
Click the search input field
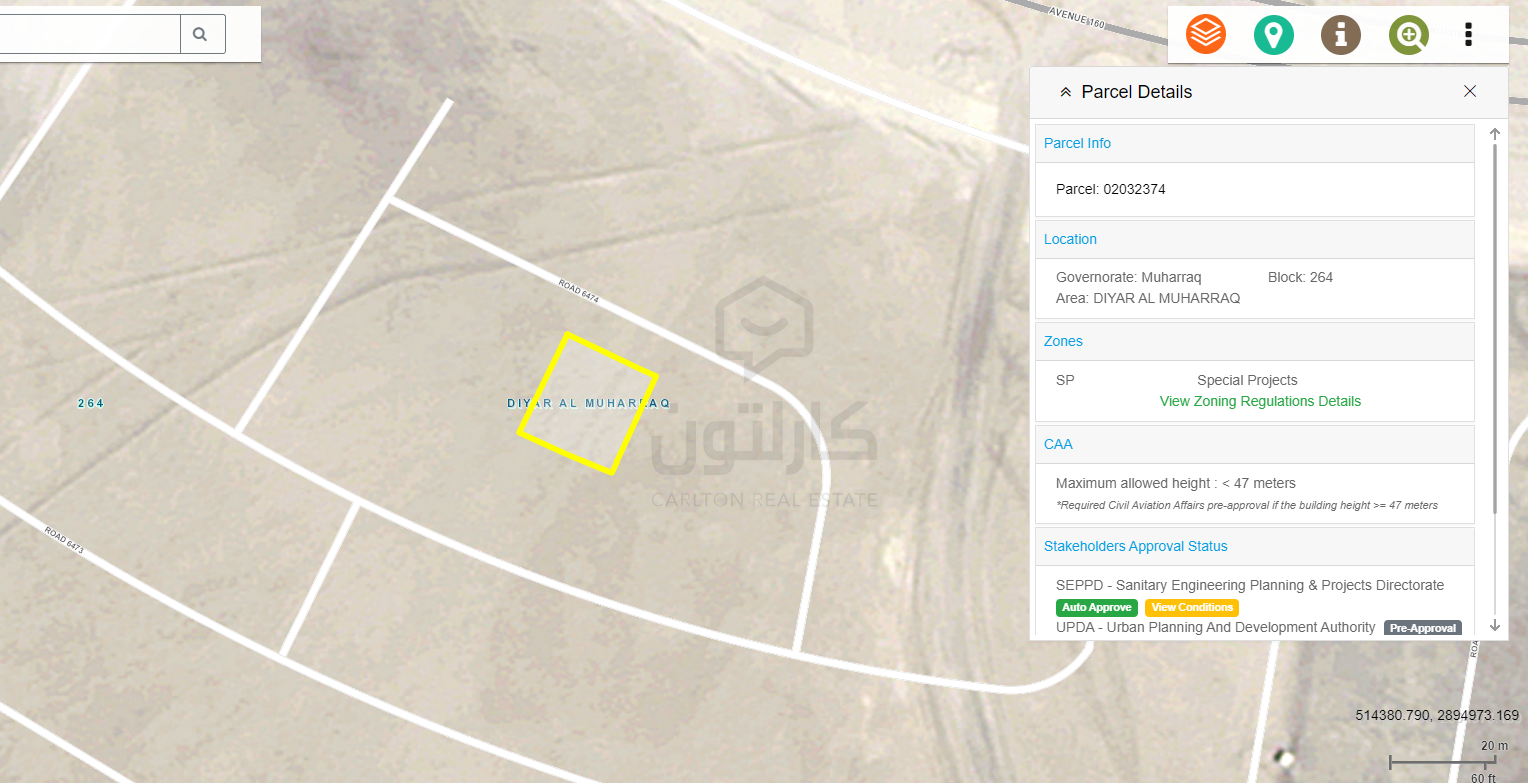tap(88, 34)
